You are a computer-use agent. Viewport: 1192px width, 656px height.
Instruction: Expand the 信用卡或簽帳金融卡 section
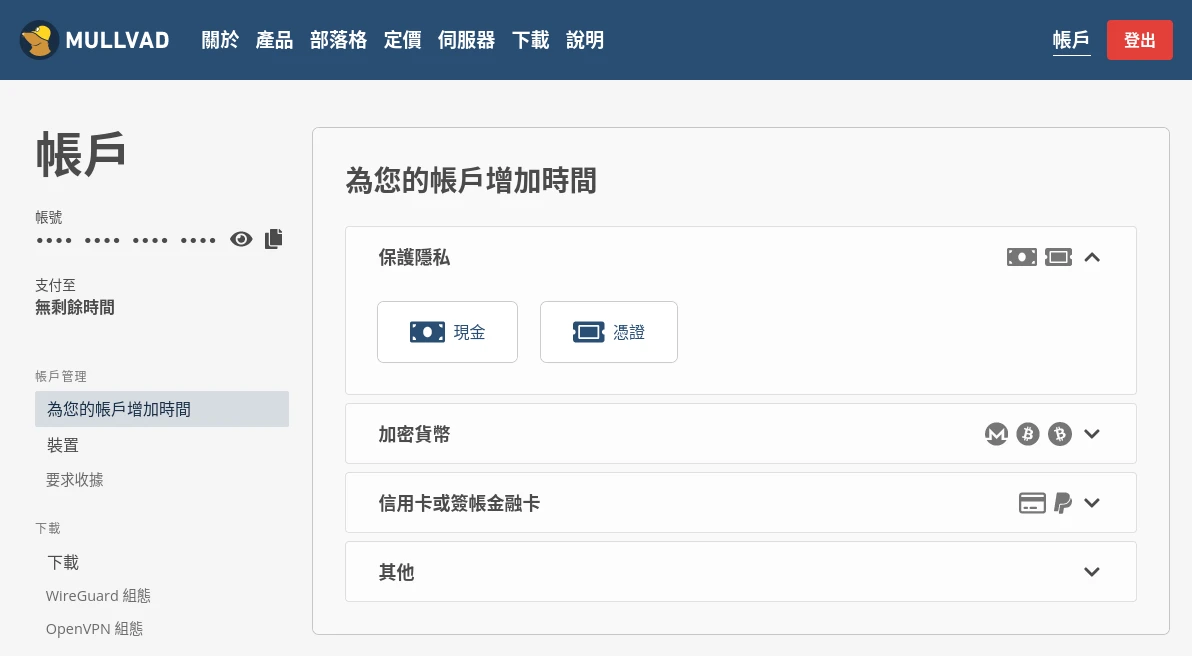tap(1092, 503)
